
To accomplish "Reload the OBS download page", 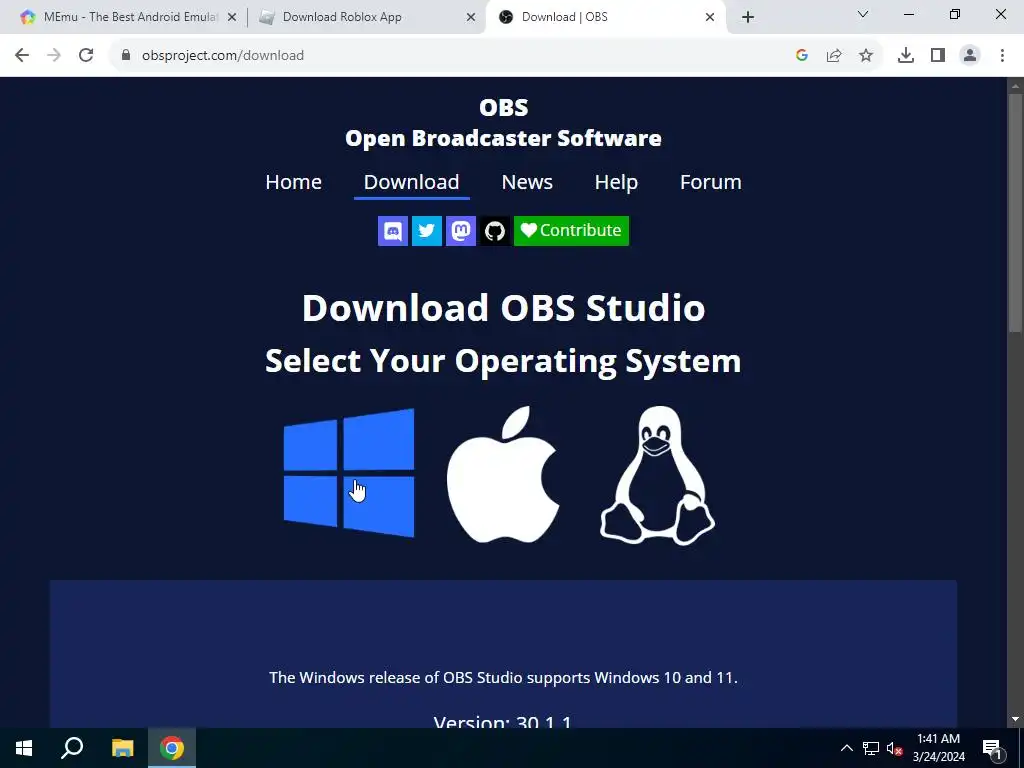I will click(86, 56).
